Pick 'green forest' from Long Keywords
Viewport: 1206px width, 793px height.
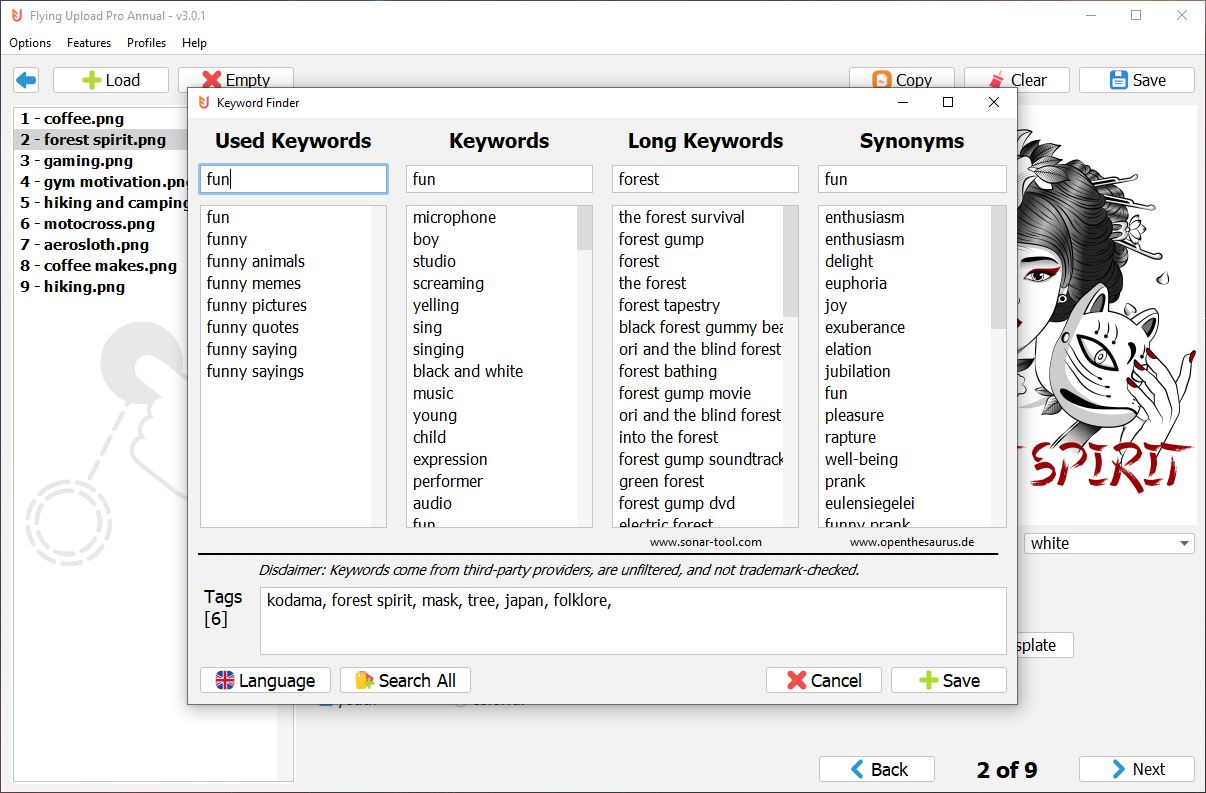click(x=662, y=481)
